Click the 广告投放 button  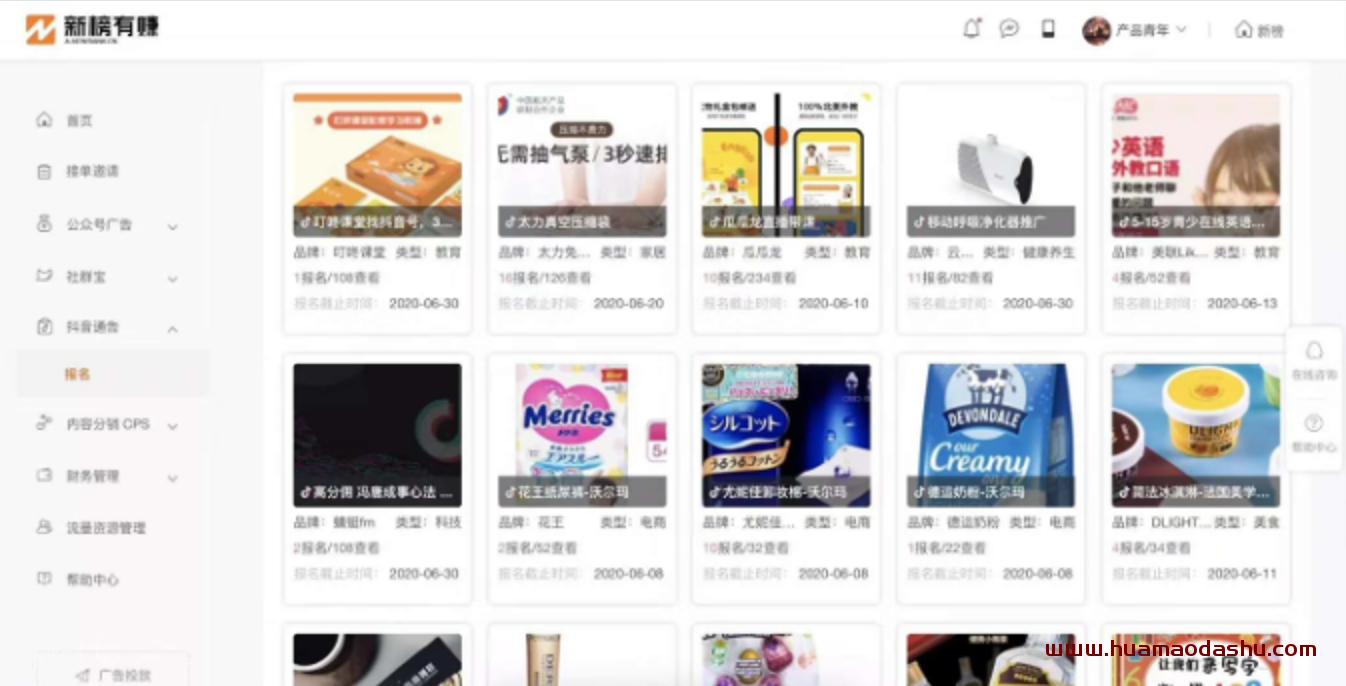pyautogui.click(x=113, y=674)
